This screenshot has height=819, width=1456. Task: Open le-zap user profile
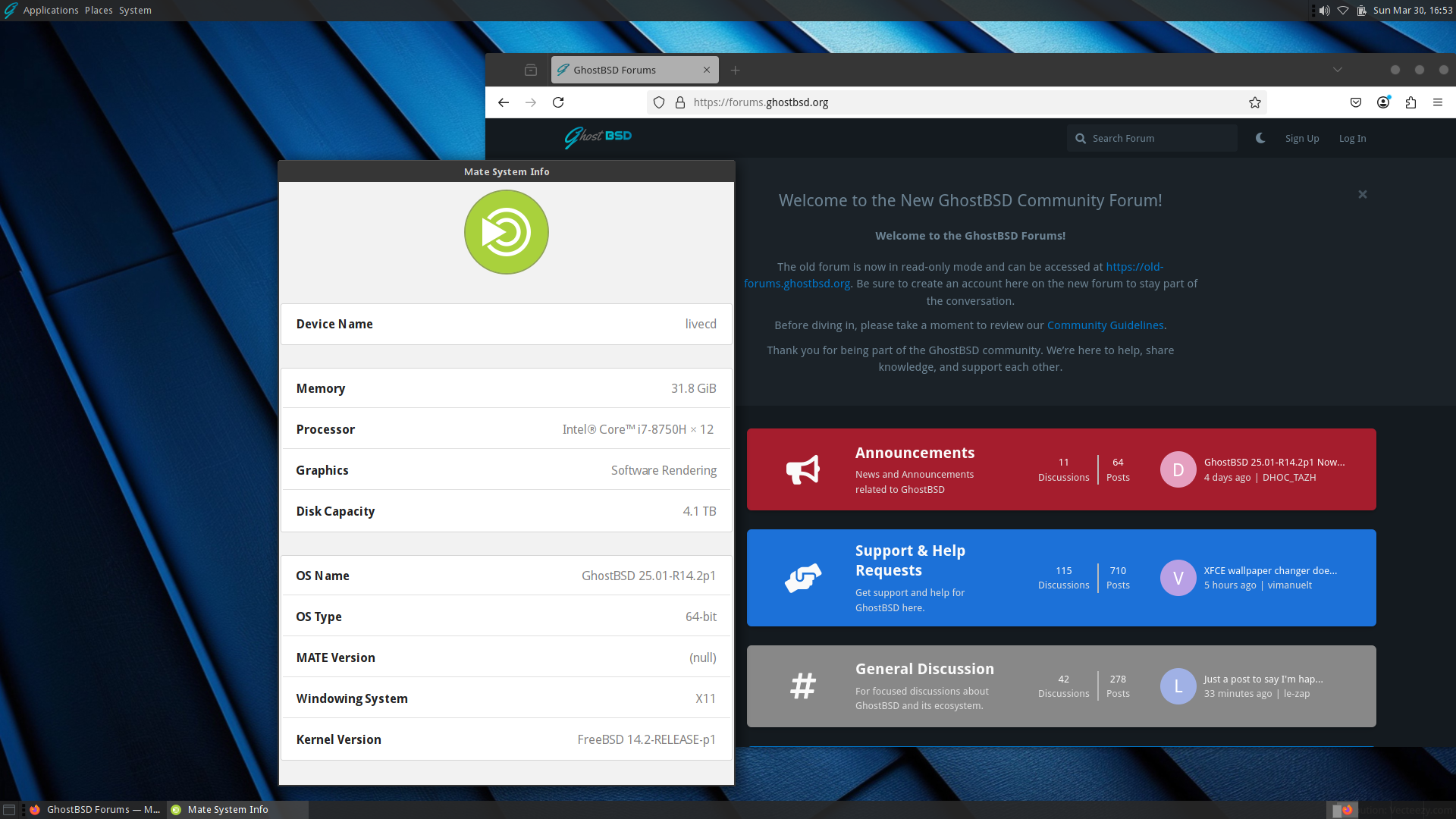(x=1297, y=693)
